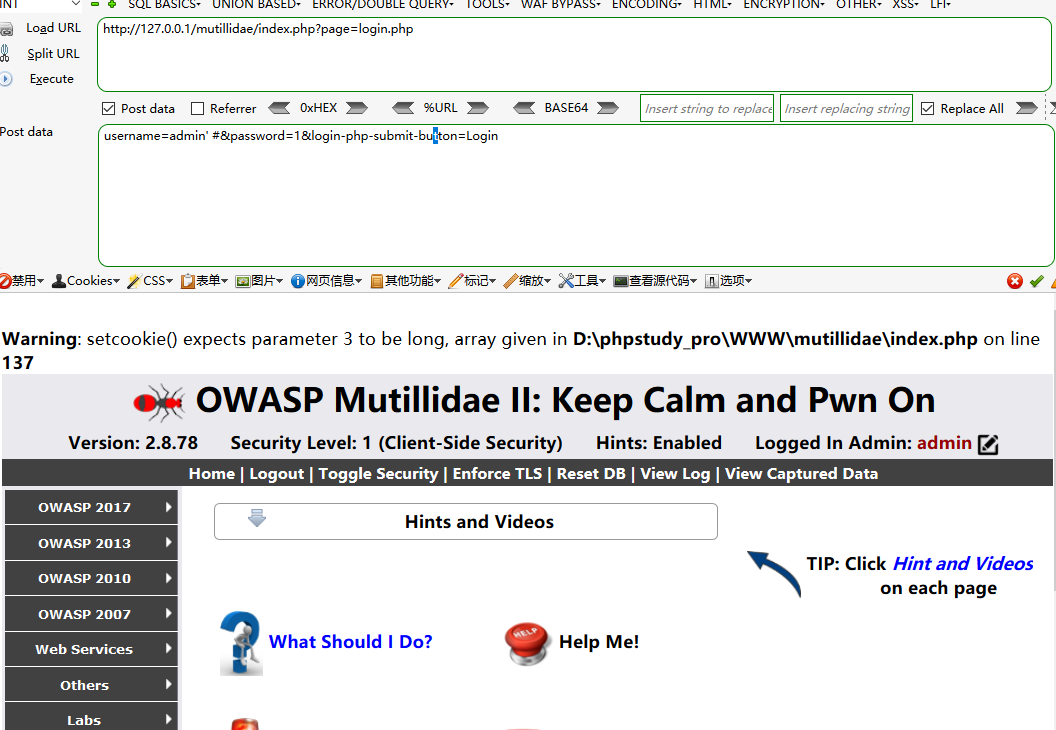Click the Home link in navigation bar
This screenshot has height=730, width=1056.
click(211, 473)
